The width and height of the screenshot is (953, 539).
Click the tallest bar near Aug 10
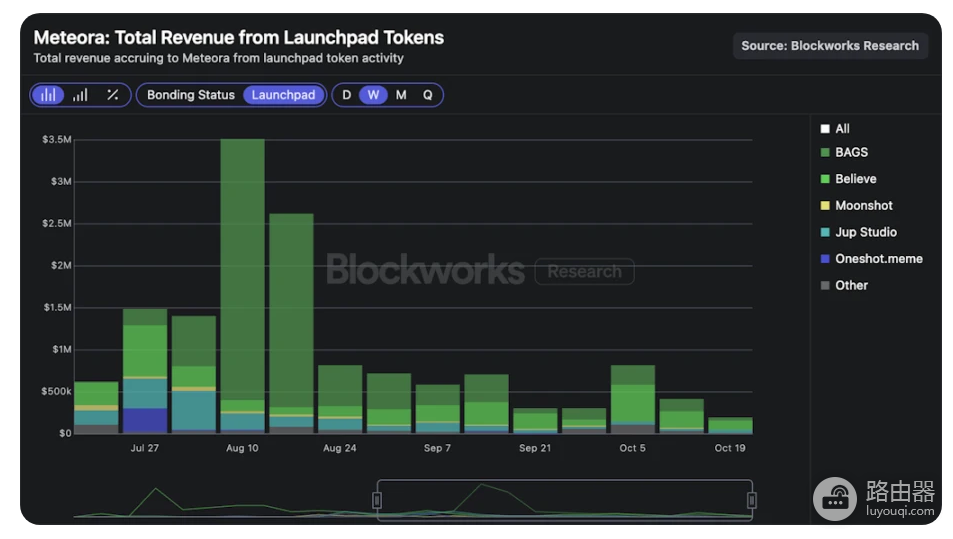tap(243, 286)
